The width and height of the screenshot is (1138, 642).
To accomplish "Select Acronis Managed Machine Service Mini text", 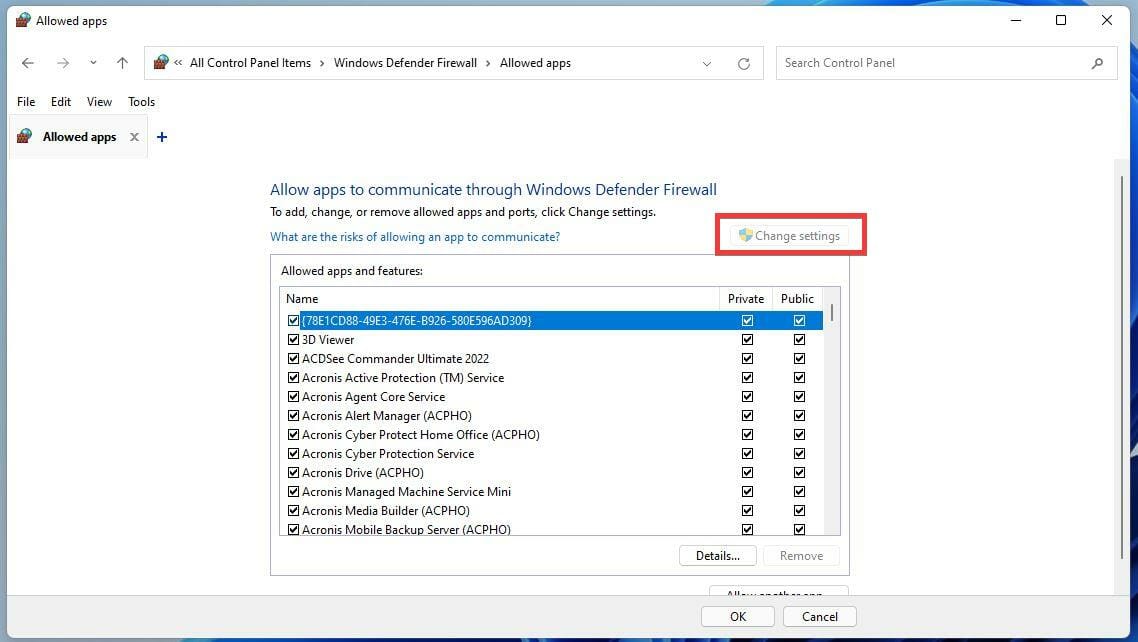I will (406, 492).
